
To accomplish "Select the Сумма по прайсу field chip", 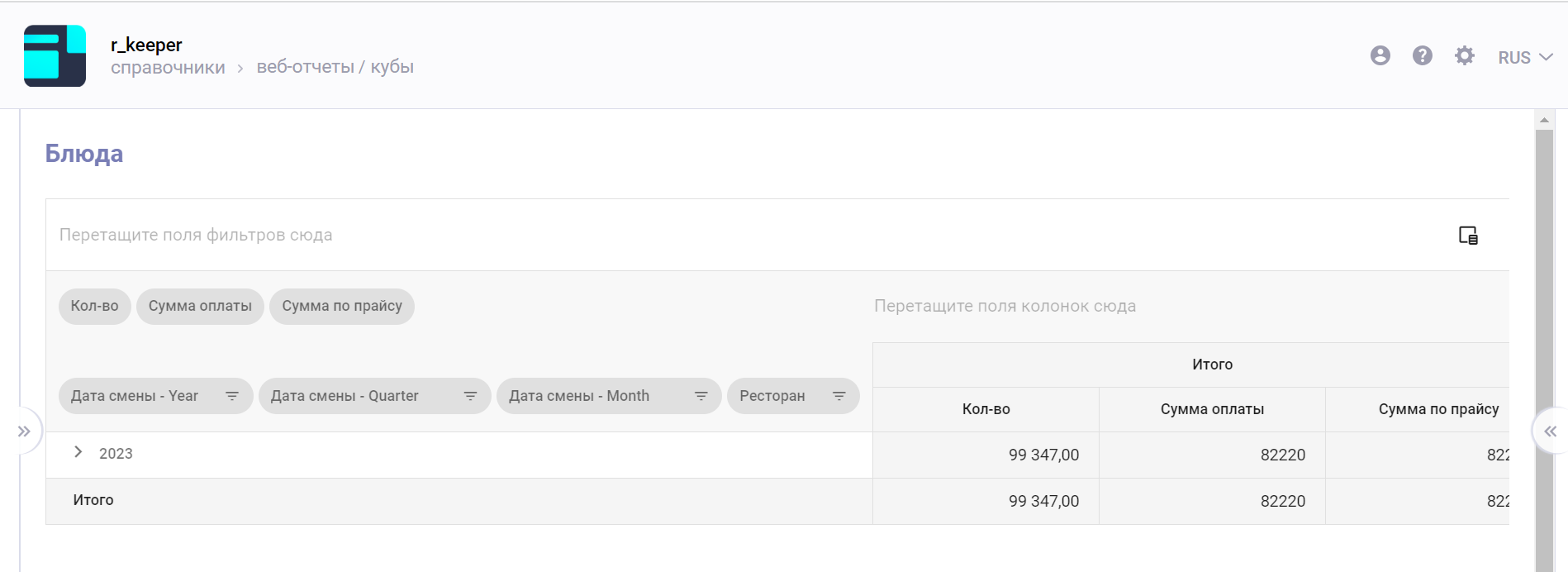I will pyautogui.click(x=342, y=307).
